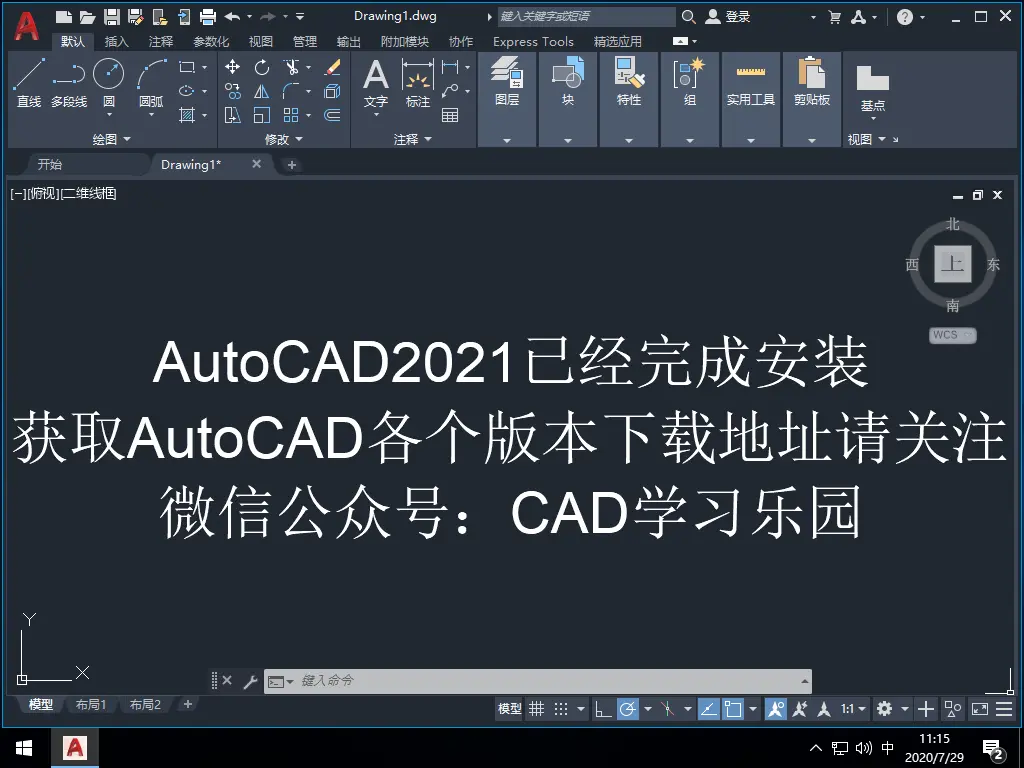Switch to the Start (开始) file tab
Viewport: 1024px width, 768px height.
click(x=50, y=165)
